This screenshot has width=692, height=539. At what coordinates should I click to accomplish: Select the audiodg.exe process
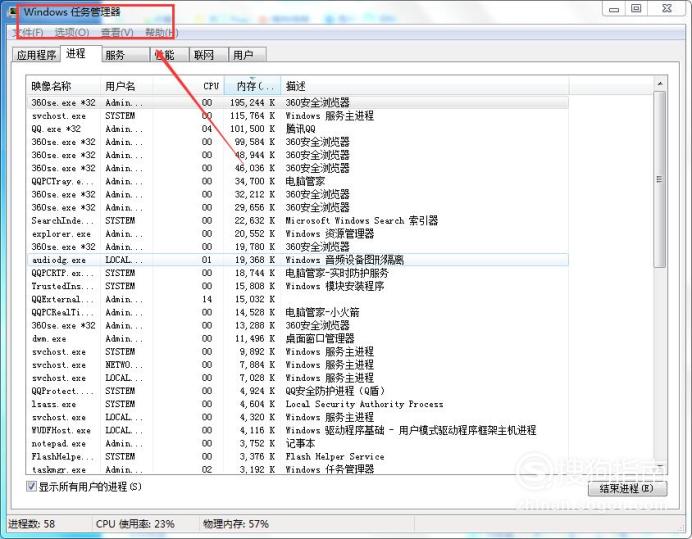tap(298, 260)
